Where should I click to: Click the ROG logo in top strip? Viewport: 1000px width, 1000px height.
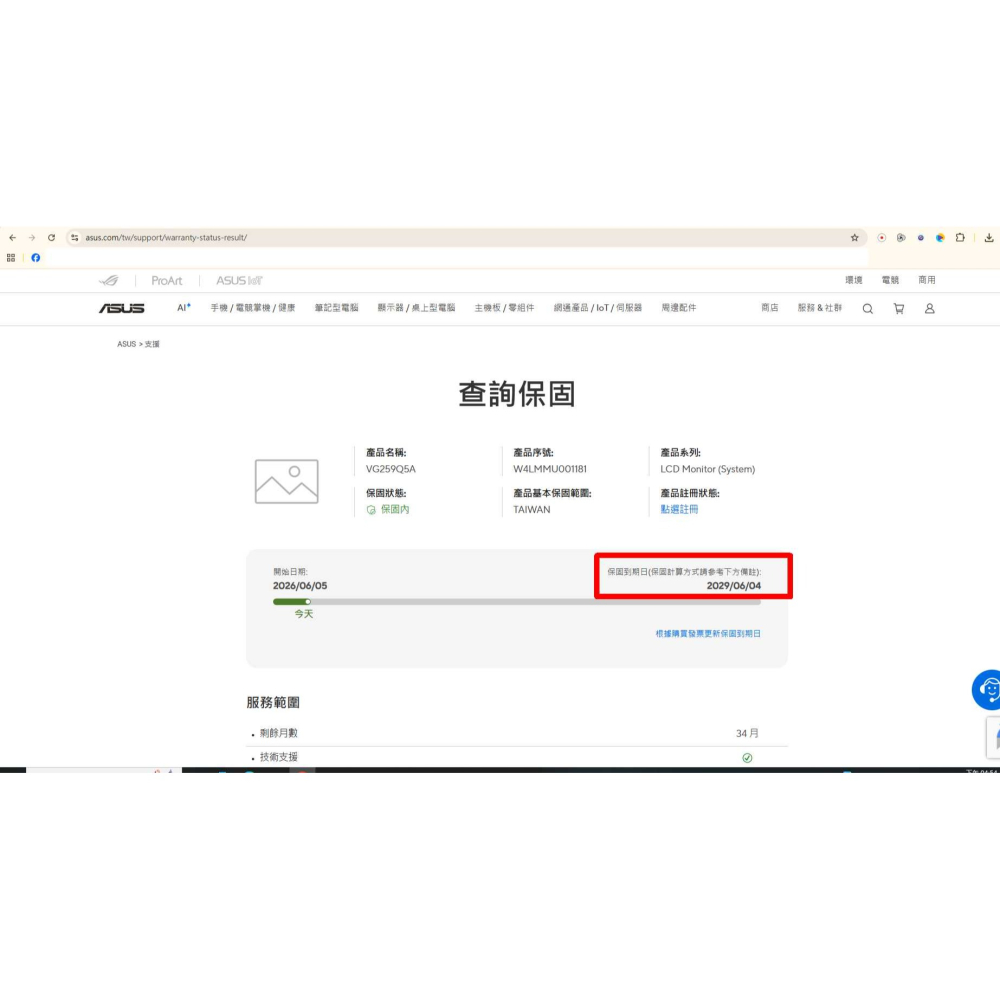109,280
